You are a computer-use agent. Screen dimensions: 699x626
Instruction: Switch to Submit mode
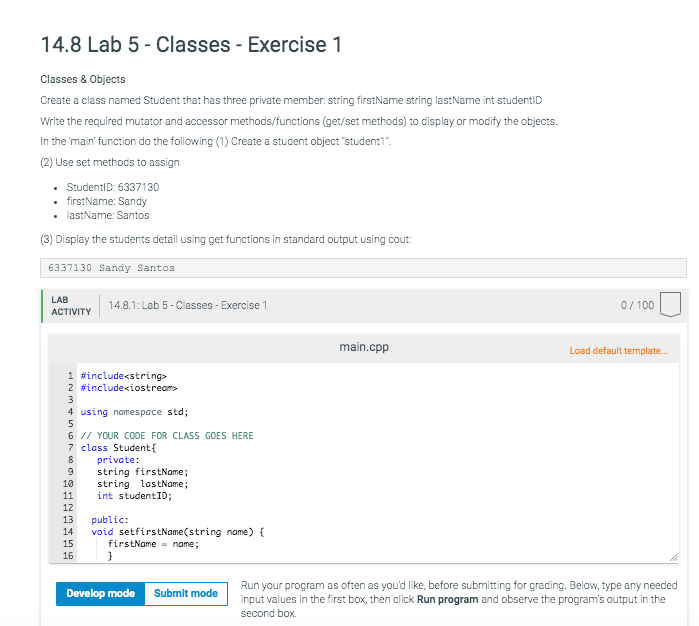tap(186, 593)
